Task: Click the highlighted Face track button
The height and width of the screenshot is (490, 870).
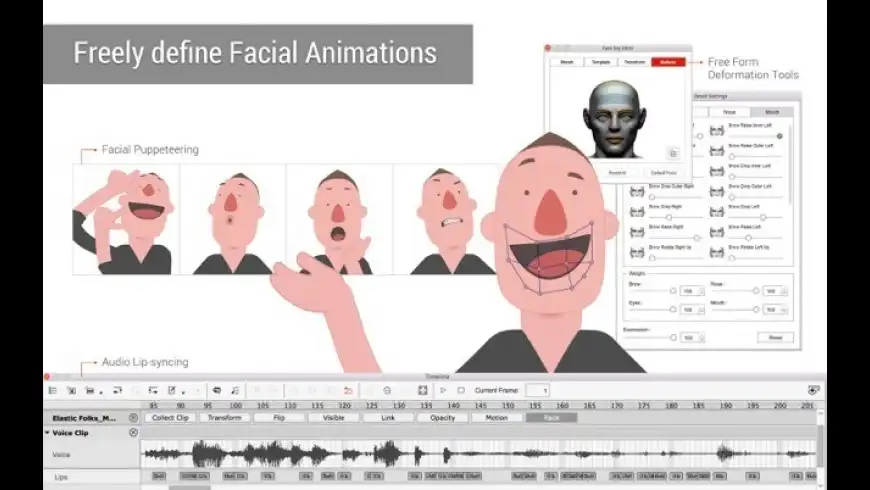Action: point(551,418)
